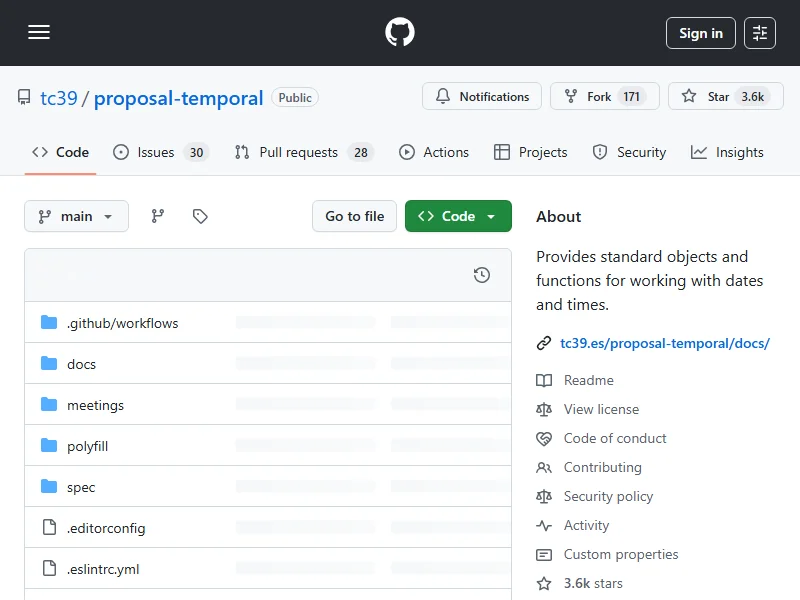Click the .github/workflows folder

click(x=122, y=323)
